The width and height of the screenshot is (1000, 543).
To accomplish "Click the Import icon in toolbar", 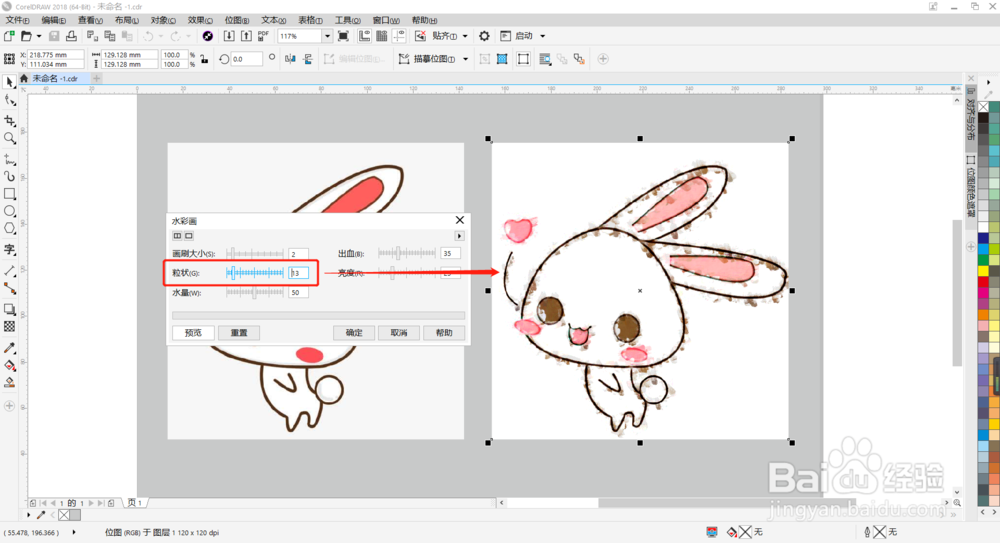I will pos(229,36).
